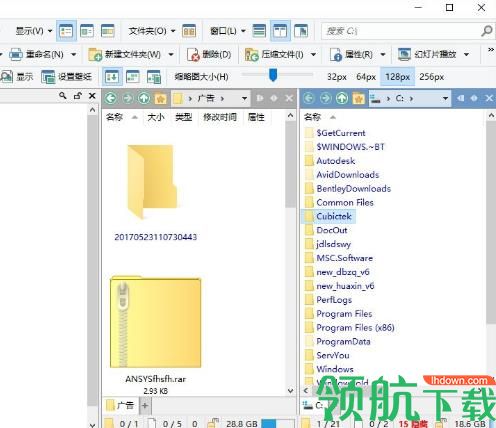Choose the dual pane window layout icon
The width and height of the screenshot is (496, 428).
(x=280, y=31)
